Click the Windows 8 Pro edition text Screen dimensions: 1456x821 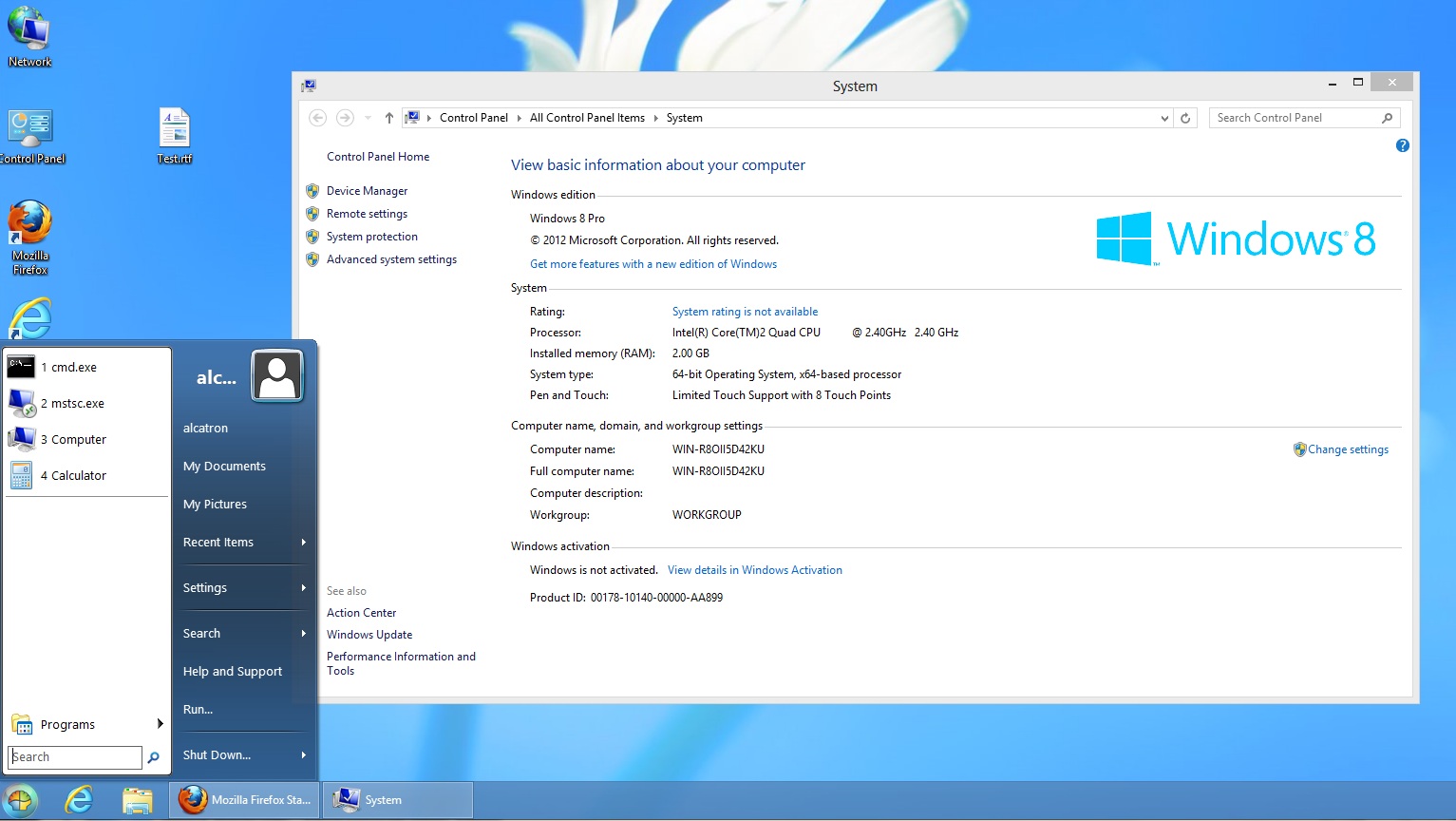(x=567, y=219)
